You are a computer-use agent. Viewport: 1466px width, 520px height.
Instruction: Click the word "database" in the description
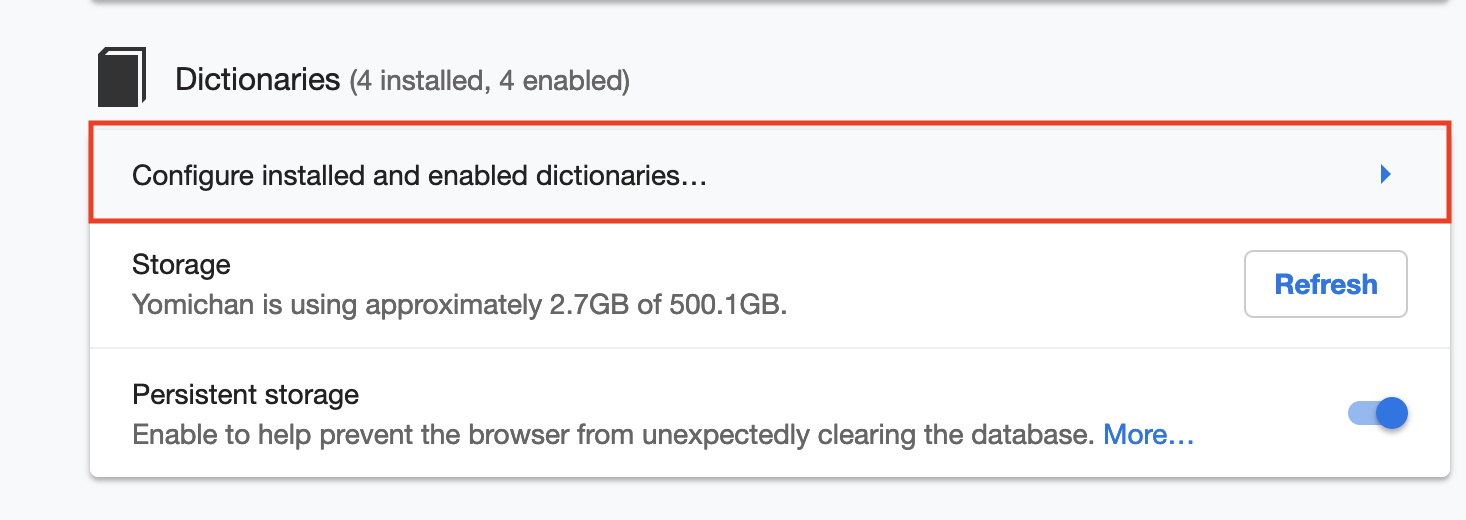pyautogui.click(x=1024, y=435)
